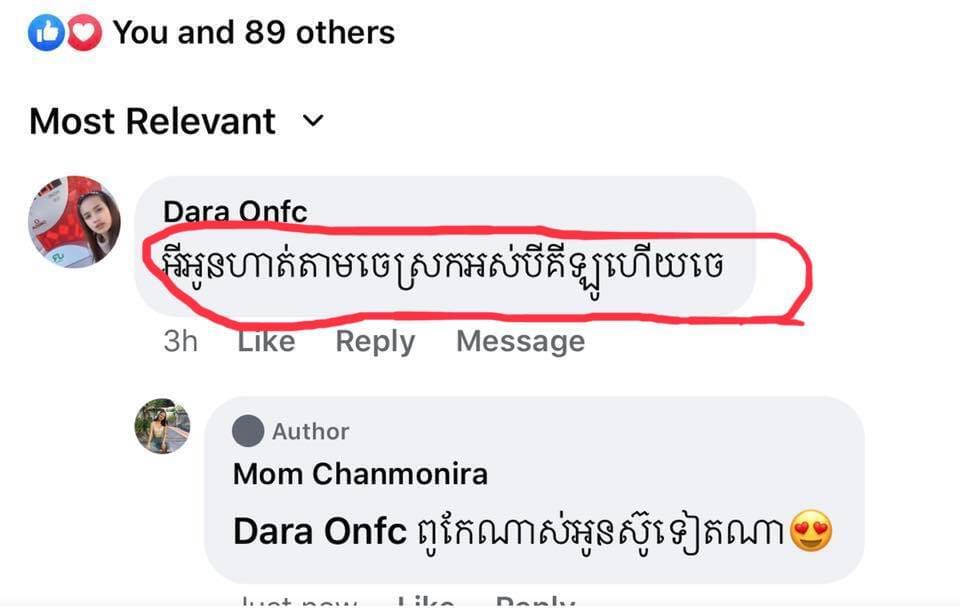The height and width of the screenshot is (608, 960).
Task: Click the Dara Onfc mention in the reply
Action: pyautogui.click(x=320, y=532)
